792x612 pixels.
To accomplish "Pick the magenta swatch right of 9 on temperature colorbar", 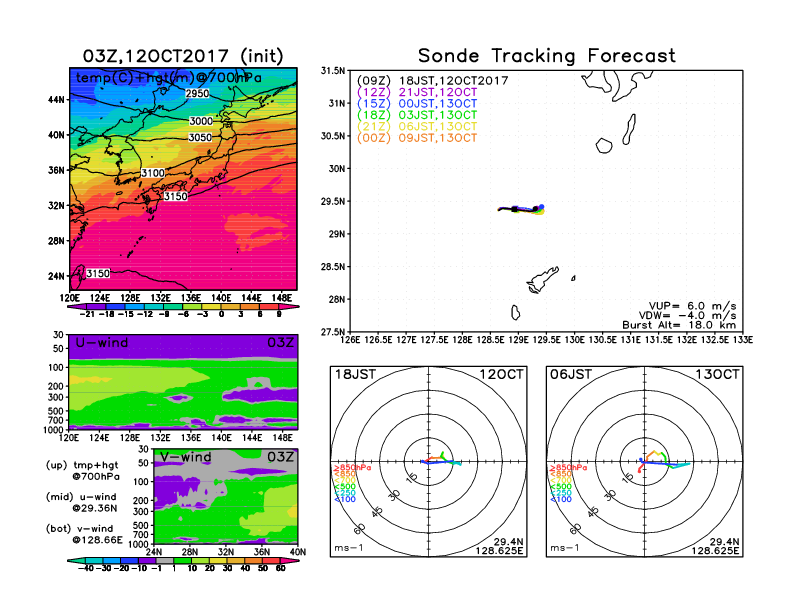I will pos(290,307).
